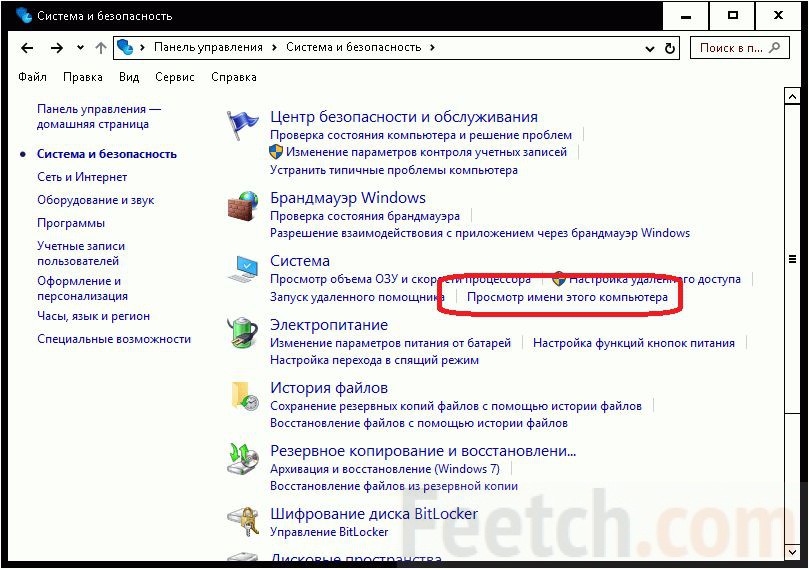Open Электропитание heading link
The width and height of the screenshot is (809, 569).
pyautogui.click(x=329, y=324)
